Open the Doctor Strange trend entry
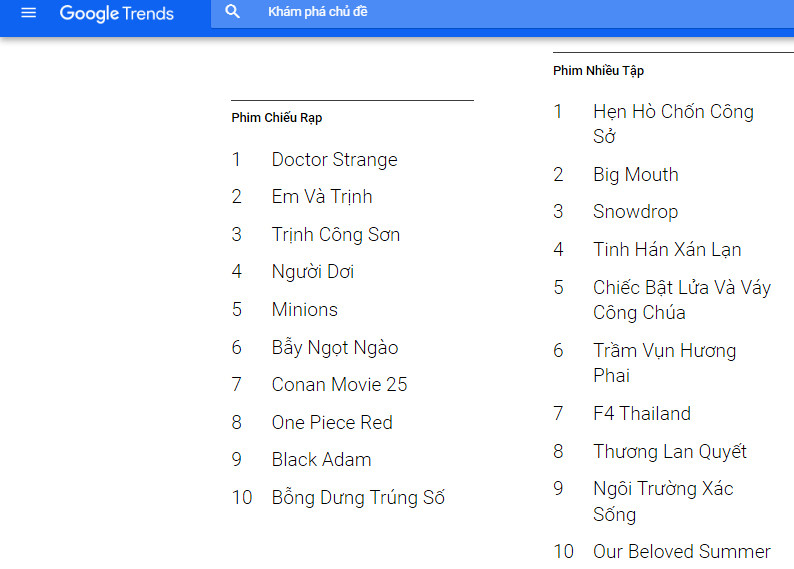The image size is (794, 569). tap(334, 160)
